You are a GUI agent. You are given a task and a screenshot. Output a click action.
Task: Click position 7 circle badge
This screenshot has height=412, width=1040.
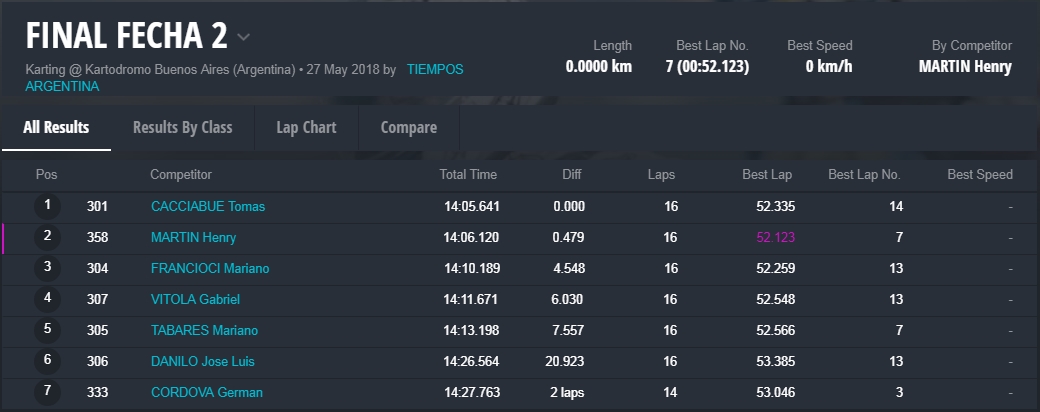click(47, 392)
